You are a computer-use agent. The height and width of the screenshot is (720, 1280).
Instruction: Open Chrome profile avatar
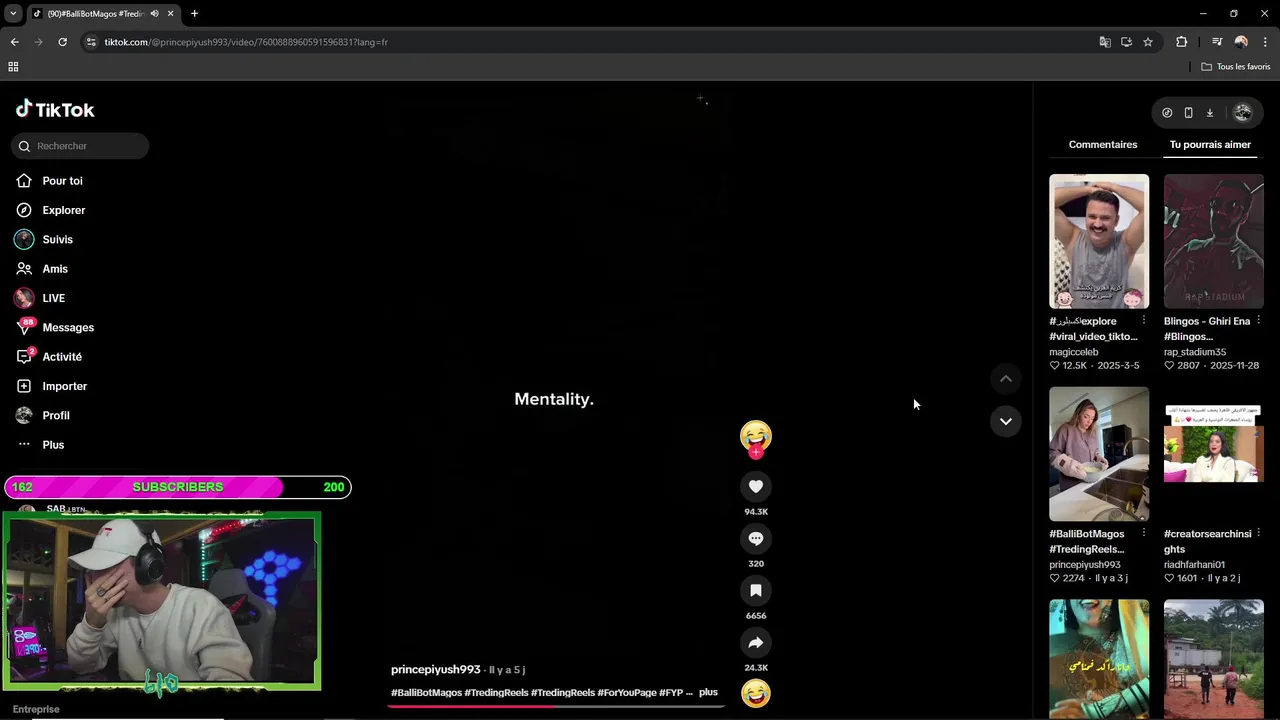[x=1241, y=42]
